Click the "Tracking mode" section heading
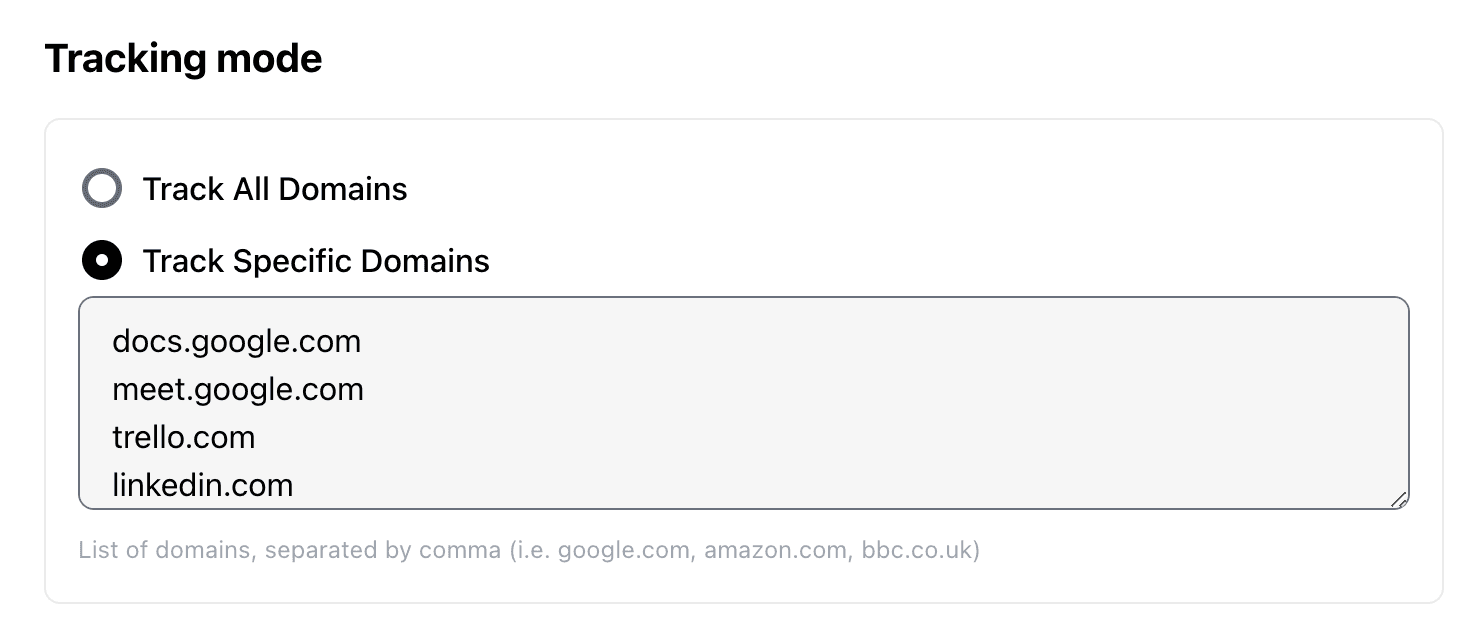 [x=183, y=59]
